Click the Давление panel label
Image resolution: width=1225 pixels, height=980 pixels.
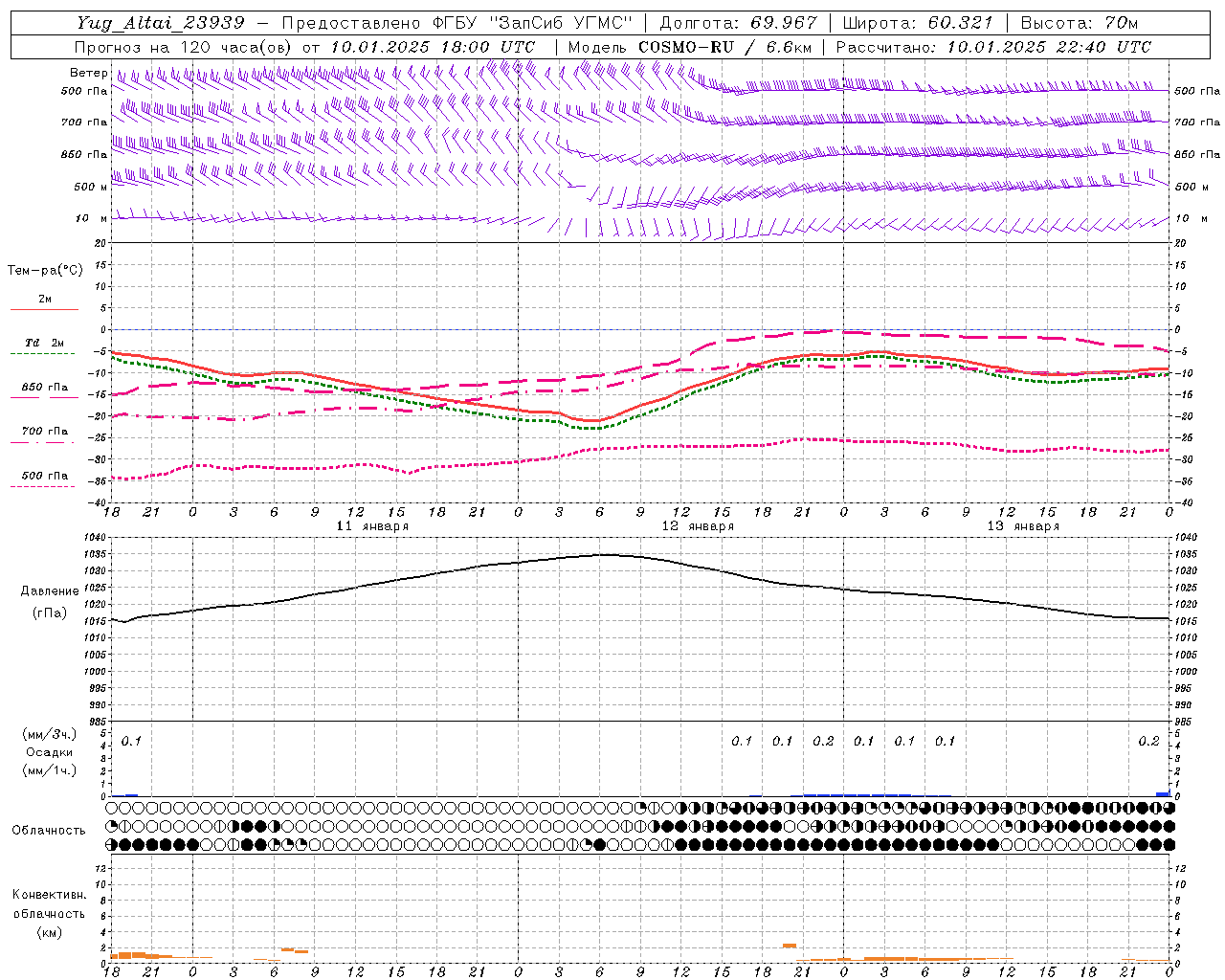(50, 591)
